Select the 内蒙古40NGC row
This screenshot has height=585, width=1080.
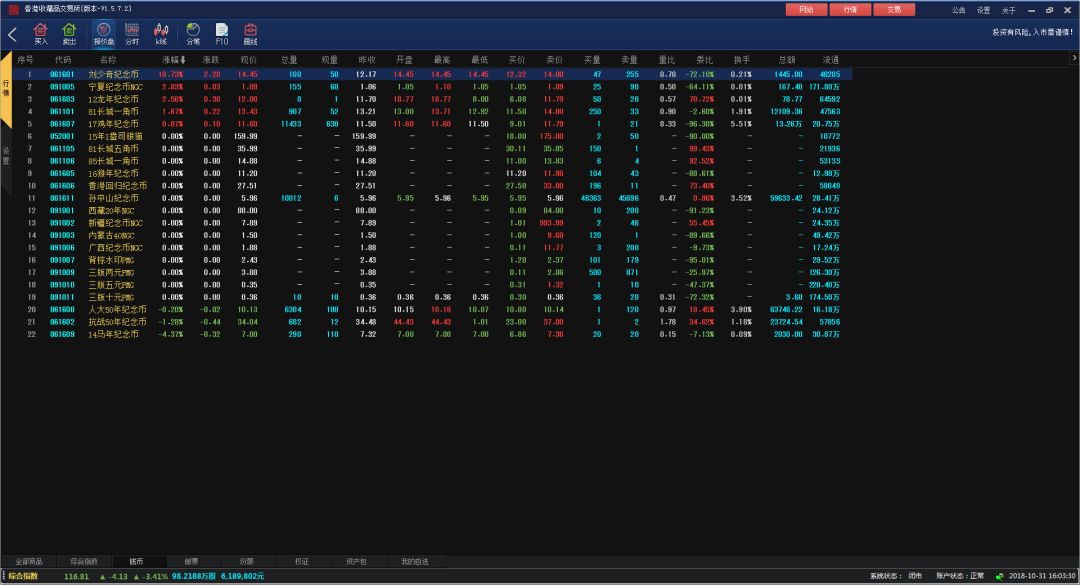pyautogui.click(x=433, y=236)
